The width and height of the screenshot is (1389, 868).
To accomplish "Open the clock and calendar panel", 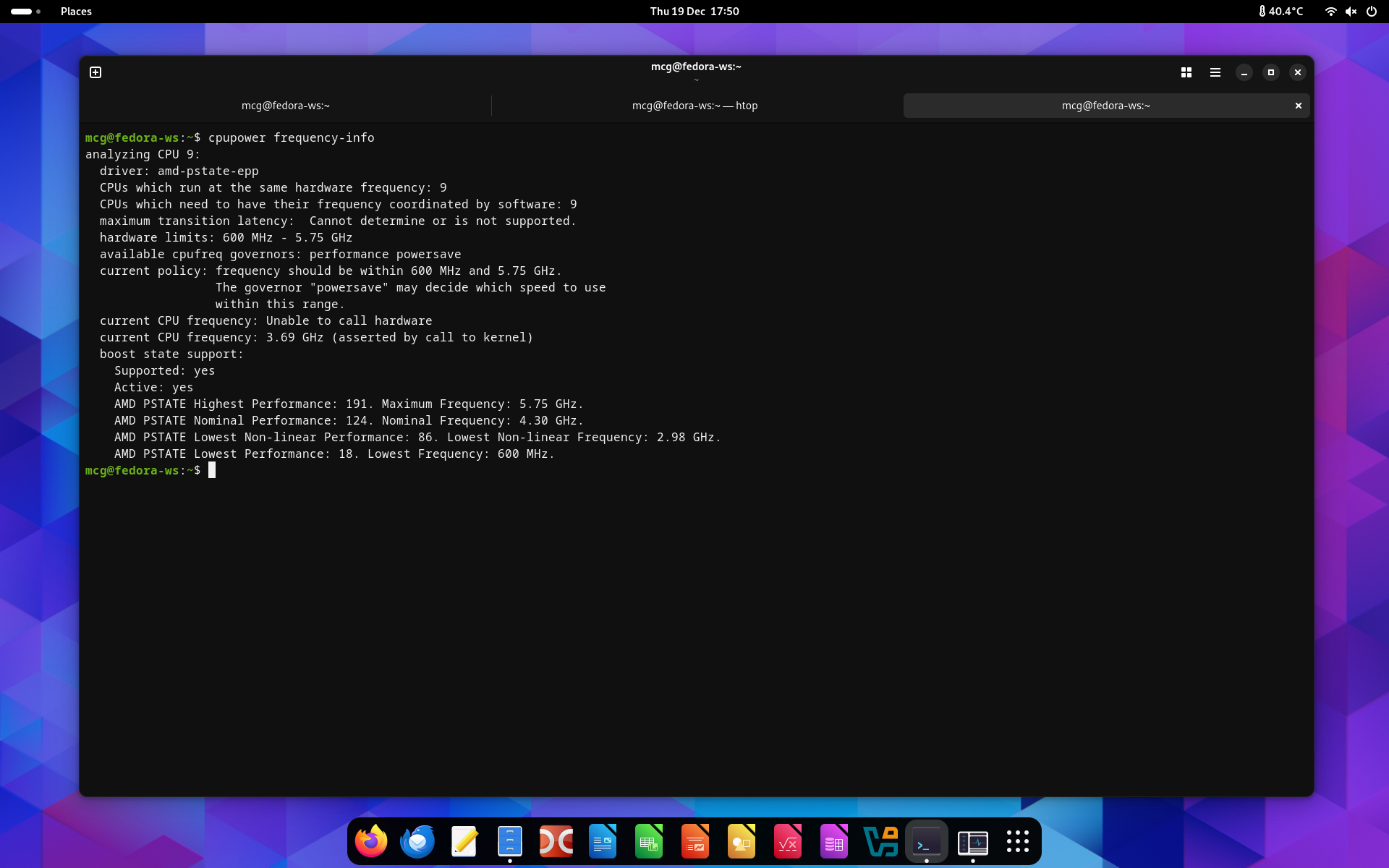I will (694, 12).
